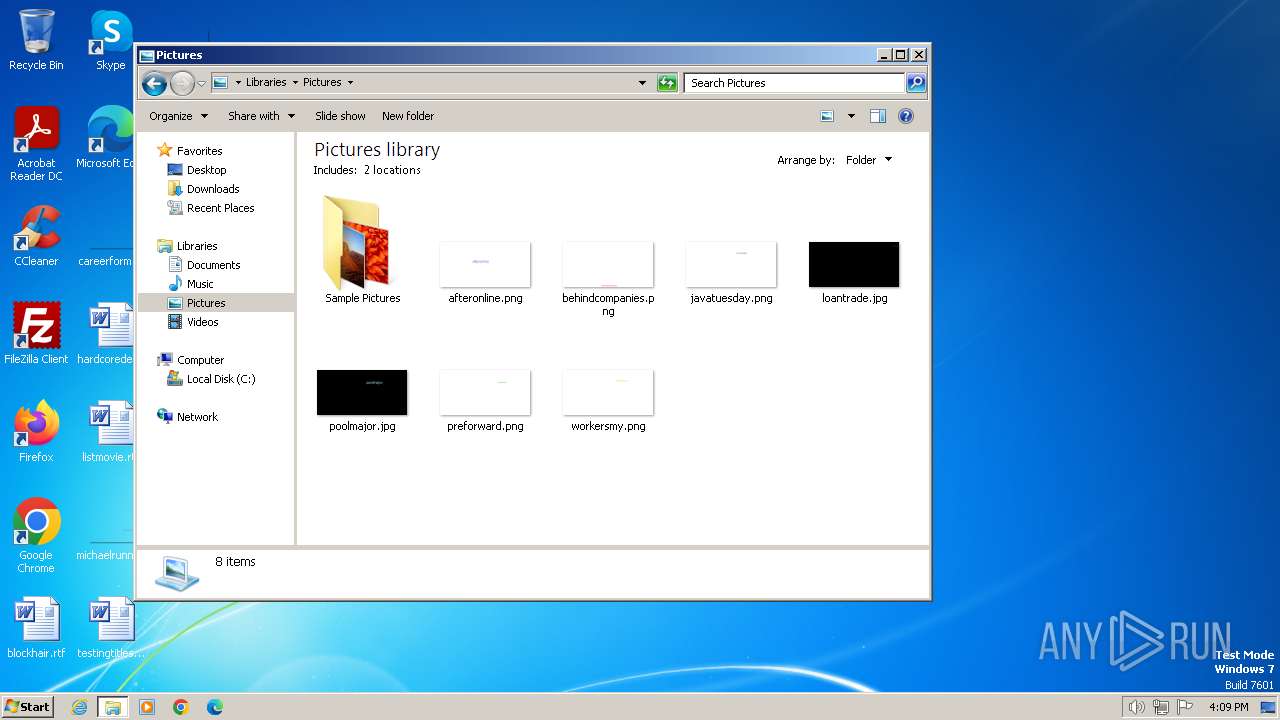This screenshot has width=1280, height=720.
Task: Select Computer in the navigation pane
Action: tap(200, 360)
